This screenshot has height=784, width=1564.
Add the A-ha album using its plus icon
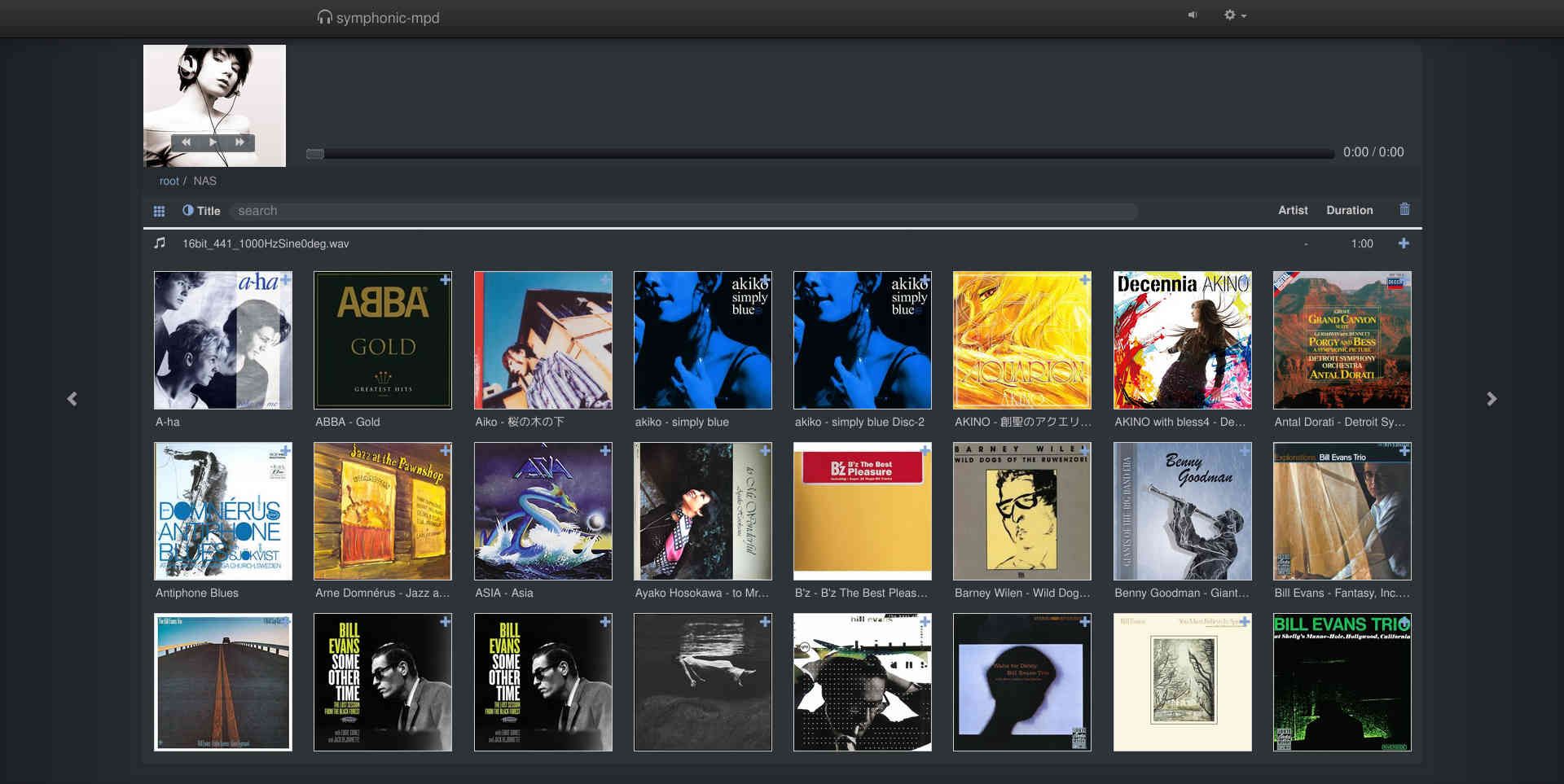(285, 280)
